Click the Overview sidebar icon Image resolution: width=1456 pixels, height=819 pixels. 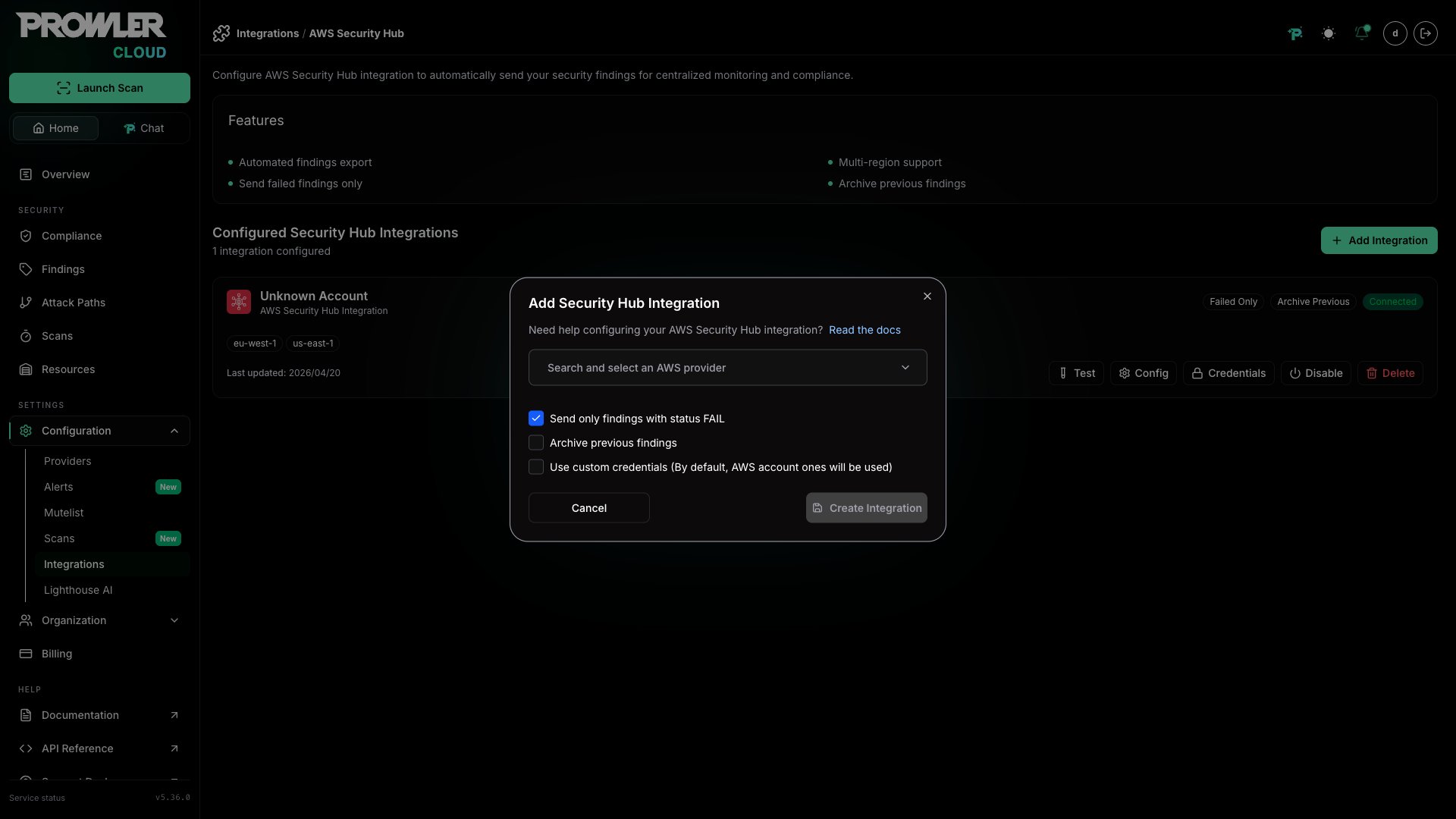click(26, 174)
